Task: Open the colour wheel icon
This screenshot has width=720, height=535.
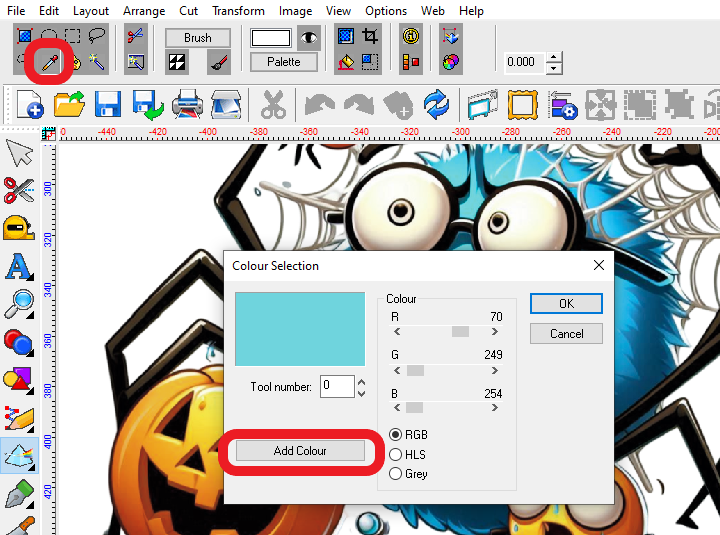Action: pyautogui.click(x=450, y=62)
